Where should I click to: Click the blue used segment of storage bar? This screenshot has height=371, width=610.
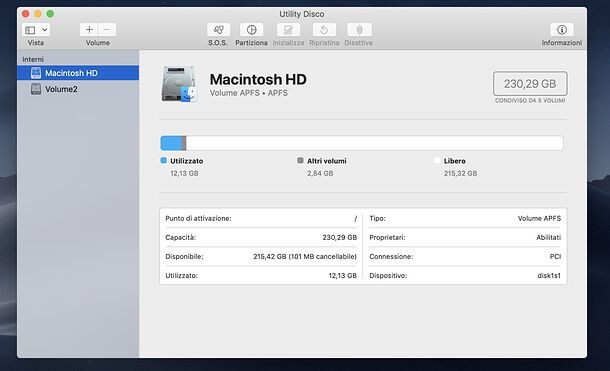coord(171,143)
